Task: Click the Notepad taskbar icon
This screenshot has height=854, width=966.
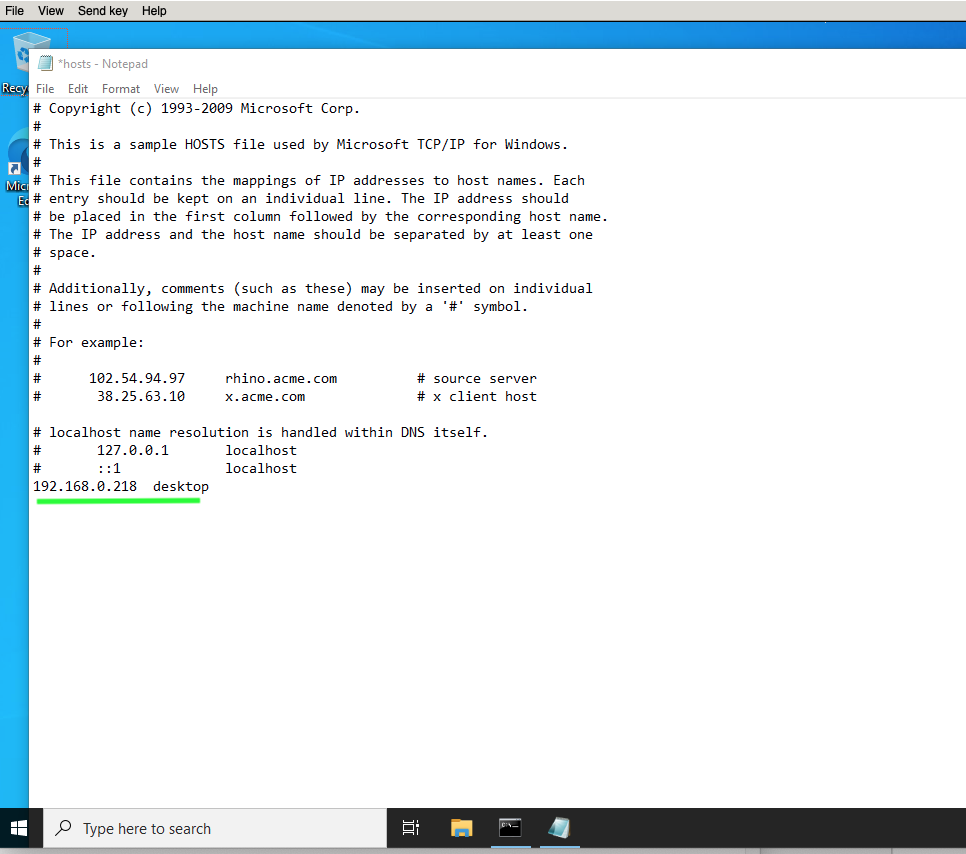Action: [x=559, y=828]
